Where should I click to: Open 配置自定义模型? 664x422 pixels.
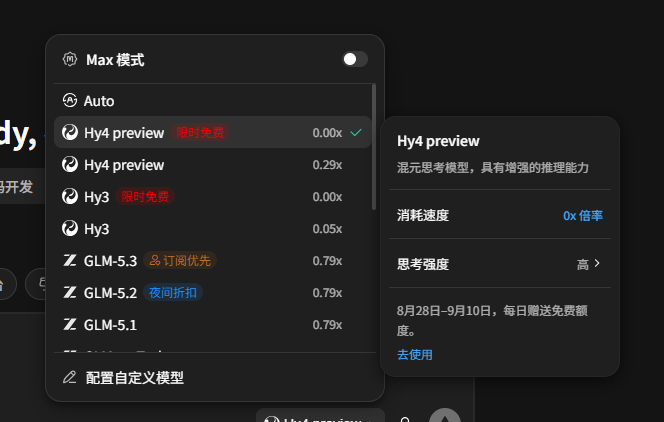tap(215, 377)
